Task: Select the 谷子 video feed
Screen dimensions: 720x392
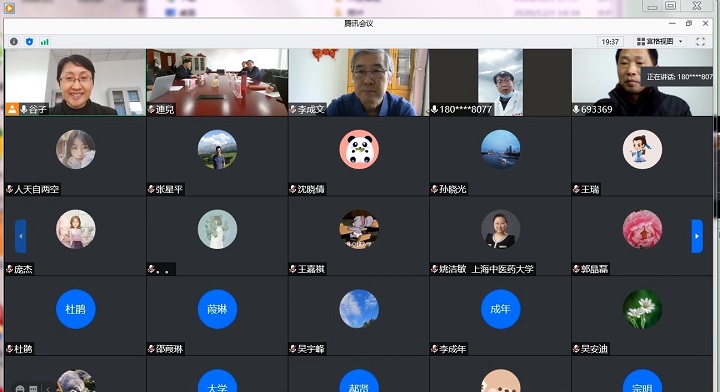Action: (75, 82)
